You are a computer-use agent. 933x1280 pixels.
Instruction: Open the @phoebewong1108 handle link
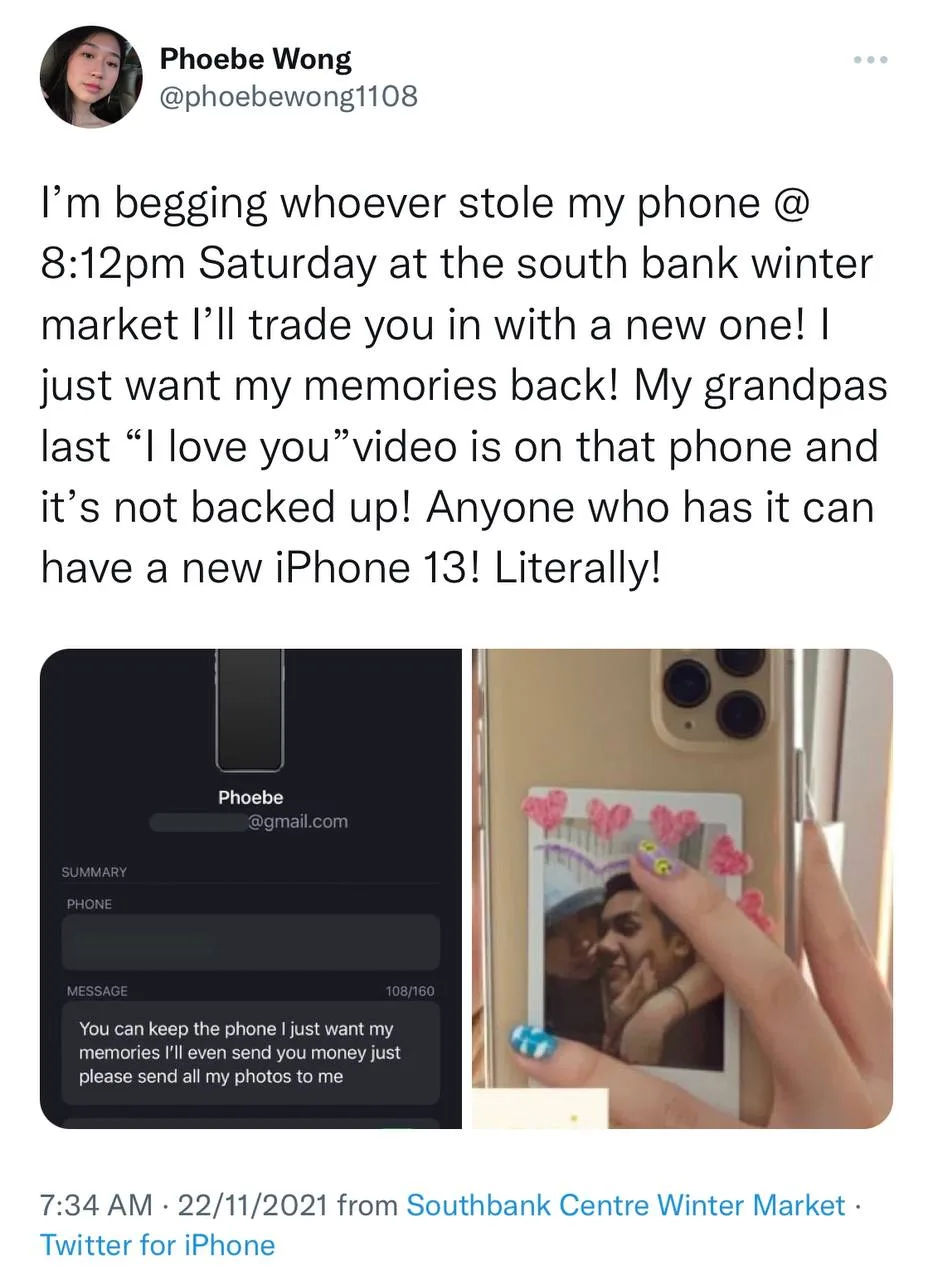click(x=289, y=96)
